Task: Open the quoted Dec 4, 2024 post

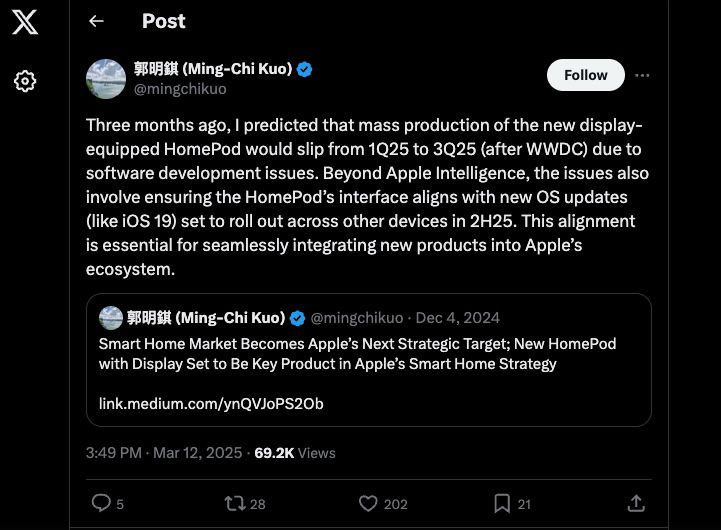Action: (x=457, y=319)
